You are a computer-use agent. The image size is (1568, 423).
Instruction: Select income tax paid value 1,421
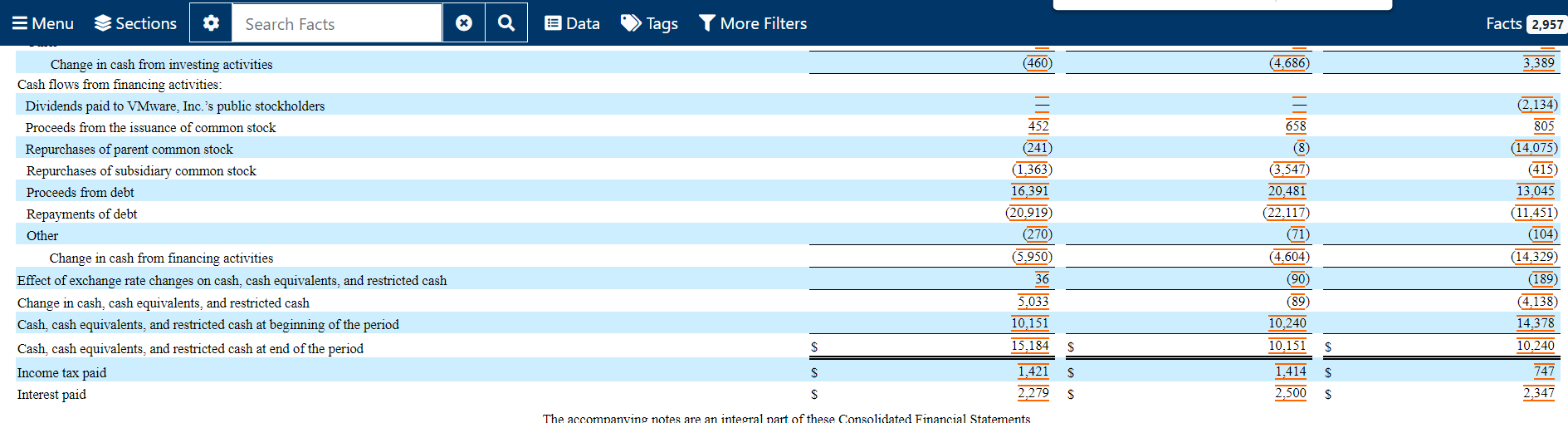tap(1033, 371)
